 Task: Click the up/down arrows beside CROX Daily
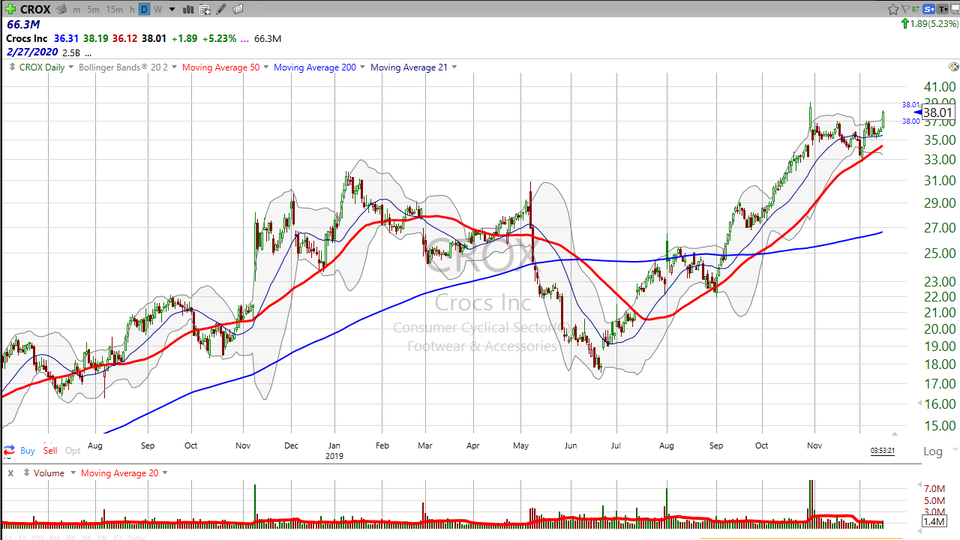coord(12,67)
